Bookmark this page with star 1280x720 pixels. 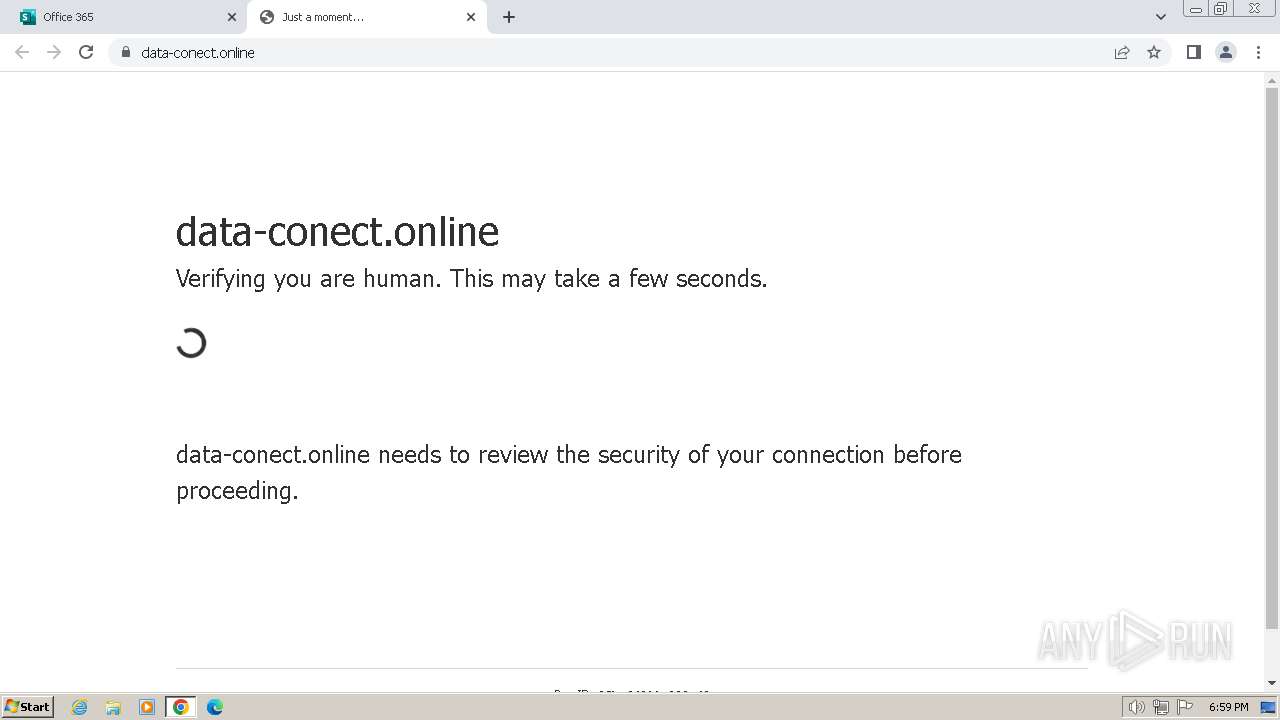point(1154,52)
